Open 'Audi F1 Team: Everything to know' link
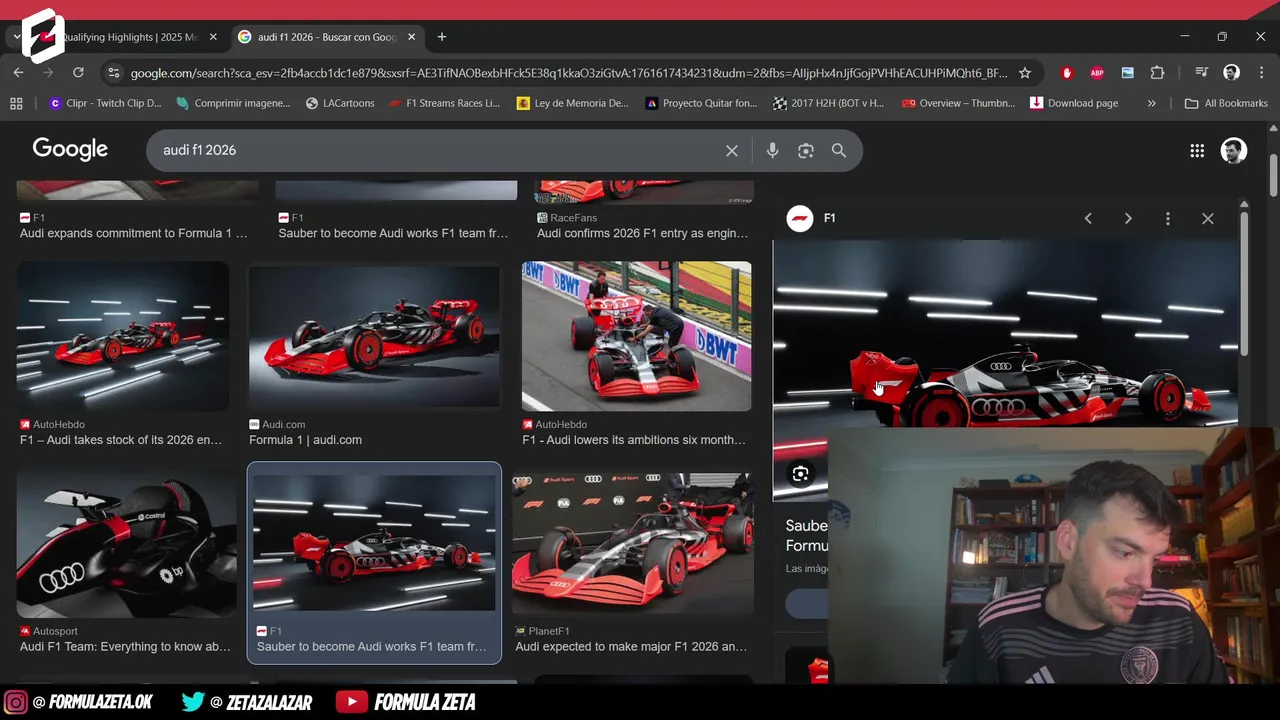The height and width of the screenshot is (720, 1280). 126,647
